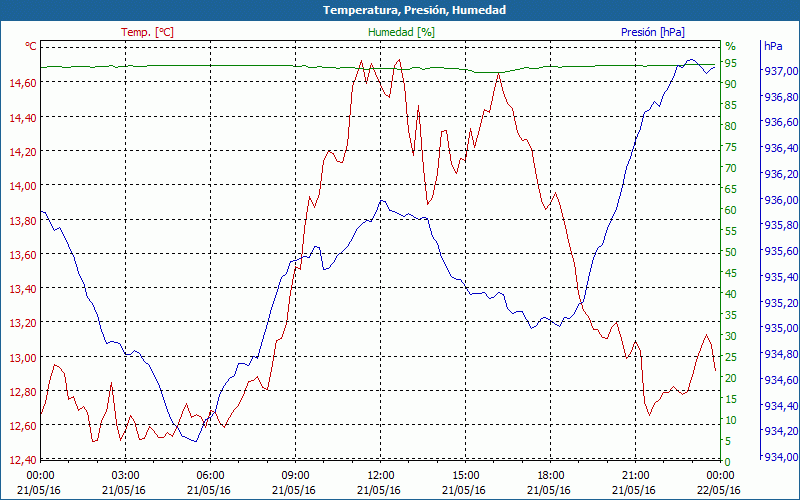The width and height of the screenshot is (800, 500).
Task: Click temperature axis value "14,00"
Action: (23, 186)
